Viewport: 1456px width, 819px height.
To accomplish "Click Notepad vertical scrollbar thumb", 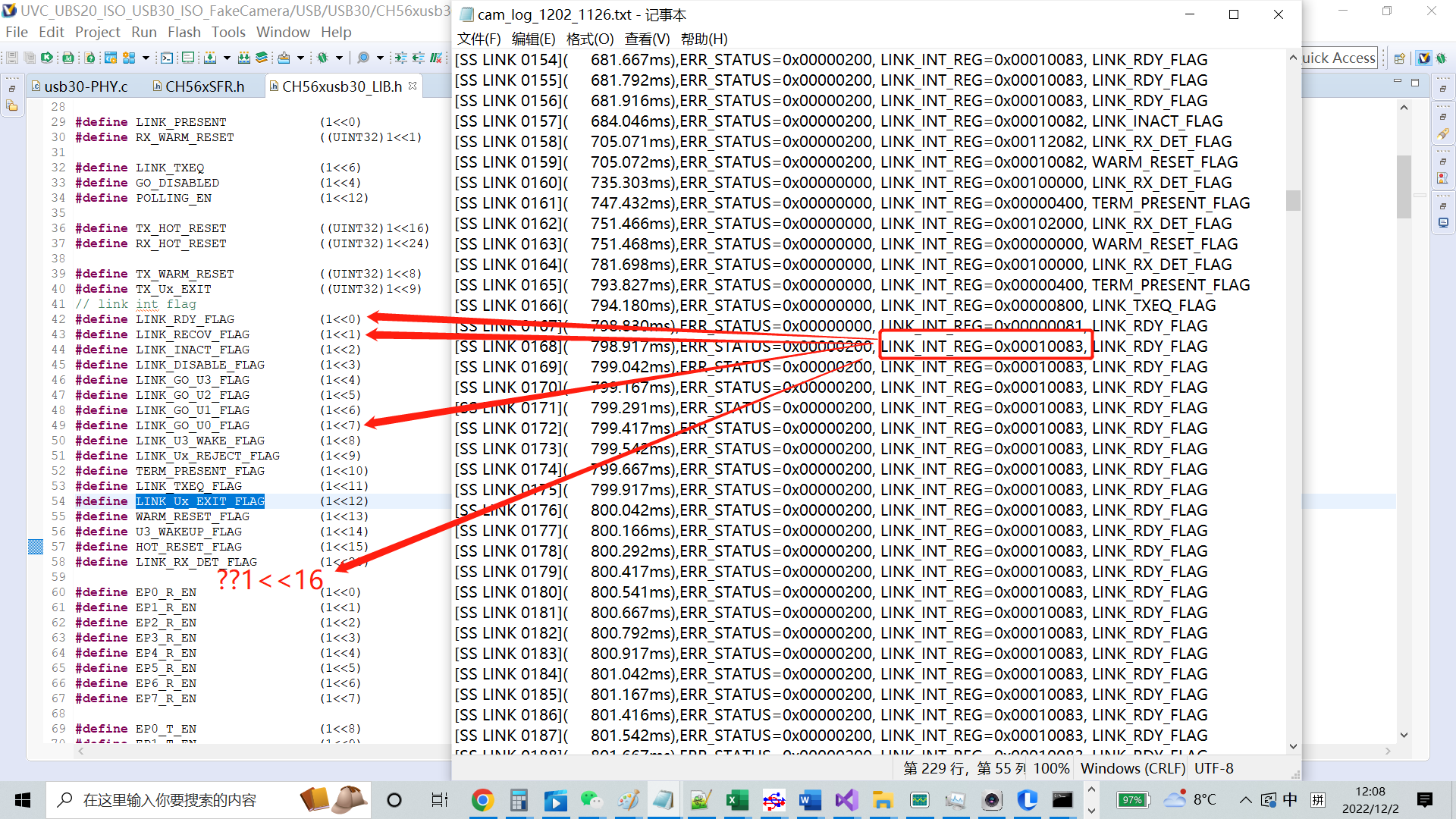I will pyautogui.click(x=1293, y=200).
